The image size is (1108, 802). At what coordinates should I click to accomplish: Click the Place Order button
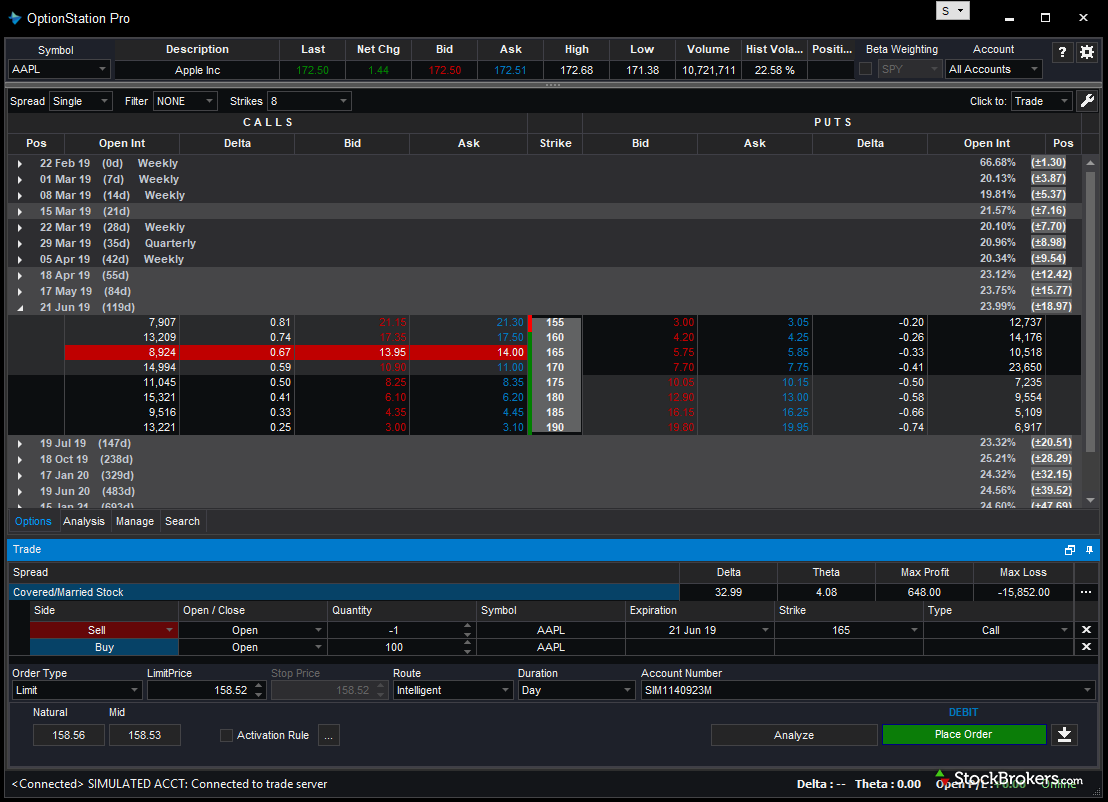[x=964, y=735]
